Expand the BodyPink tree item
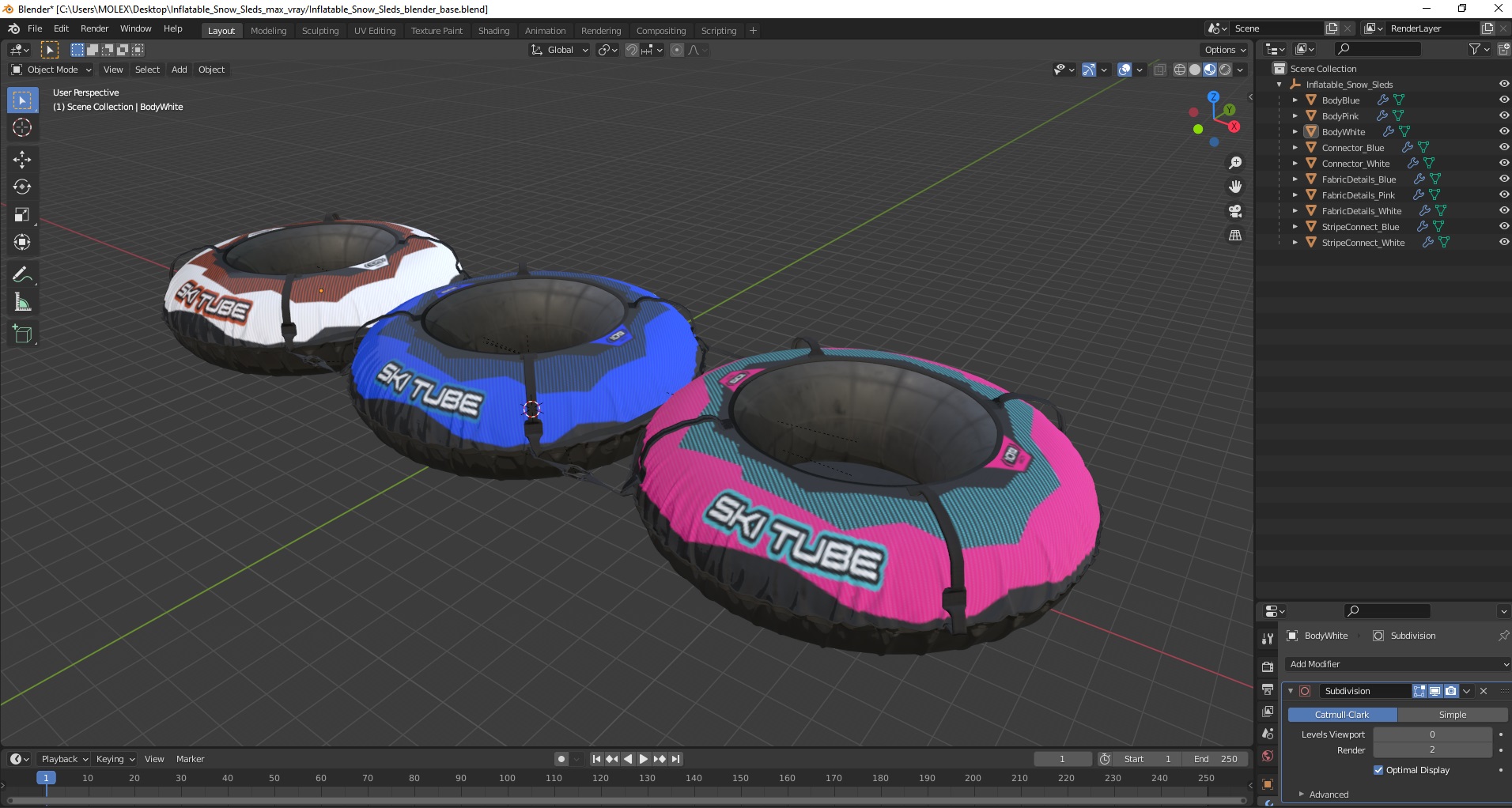 pyautogui.click(x=1295, y=116)
